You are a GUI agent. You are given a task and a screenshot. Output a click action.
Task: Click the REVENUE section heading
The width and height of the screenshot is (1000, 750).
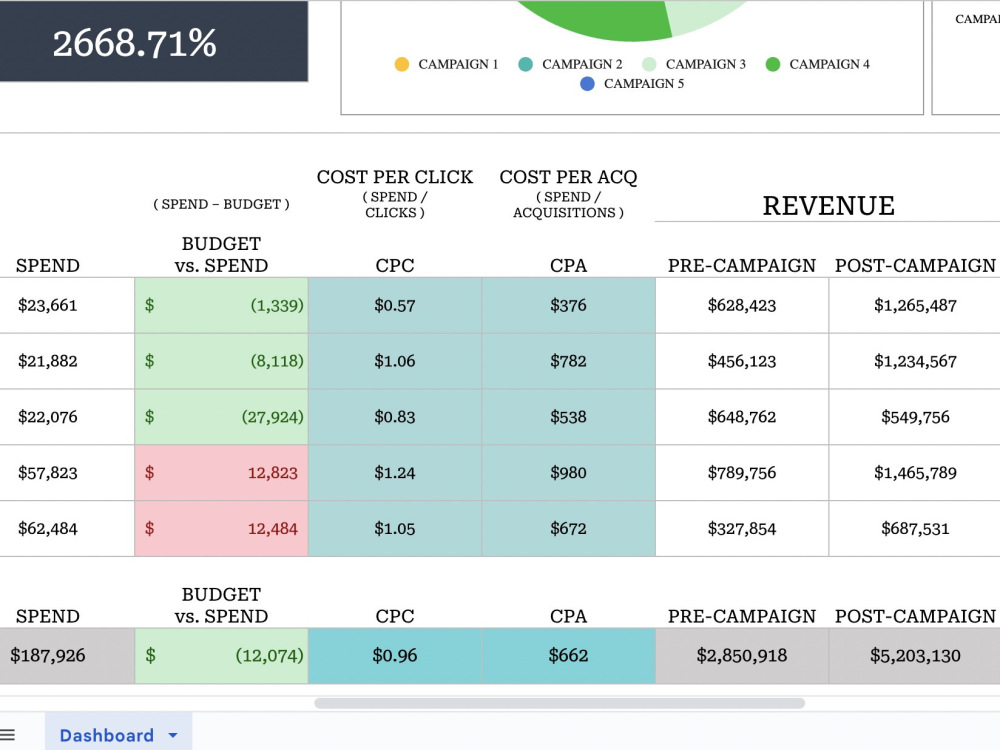click(x=828, y=206)
